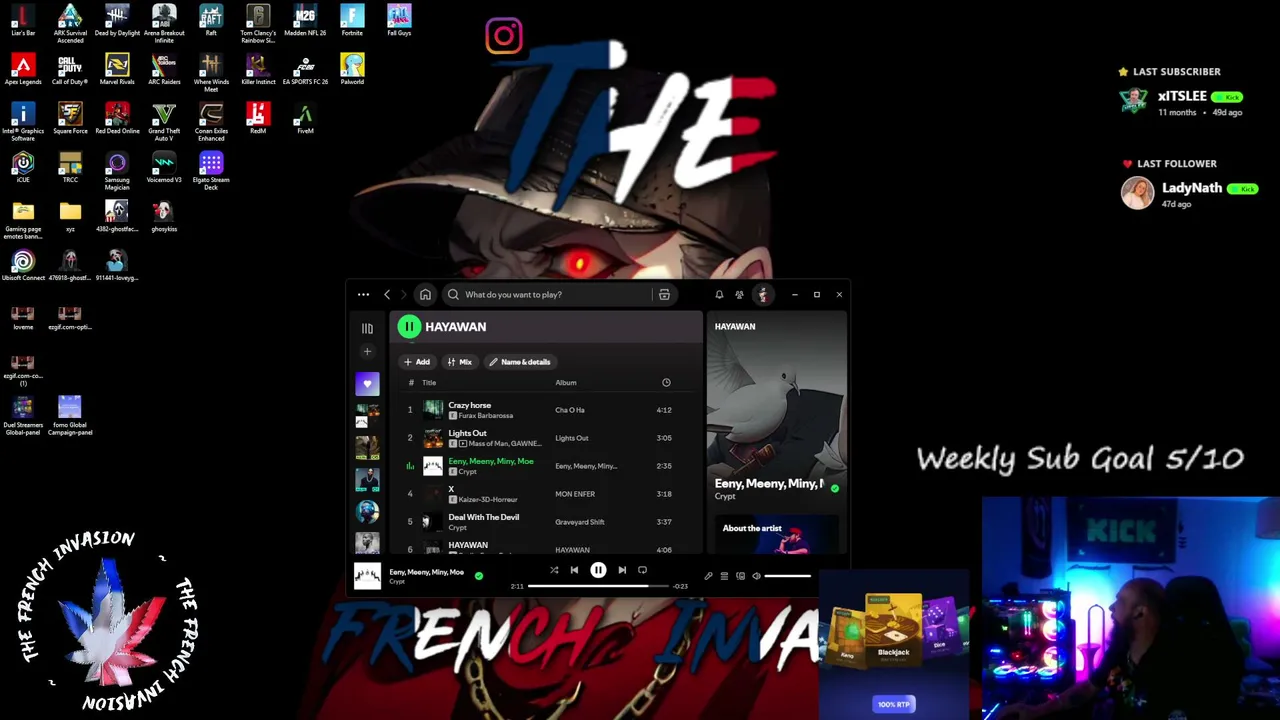Open the 'Graveyard Shift' album
Image resolution: width=1280 pixels, height=720 pixels.
point(580,522)
